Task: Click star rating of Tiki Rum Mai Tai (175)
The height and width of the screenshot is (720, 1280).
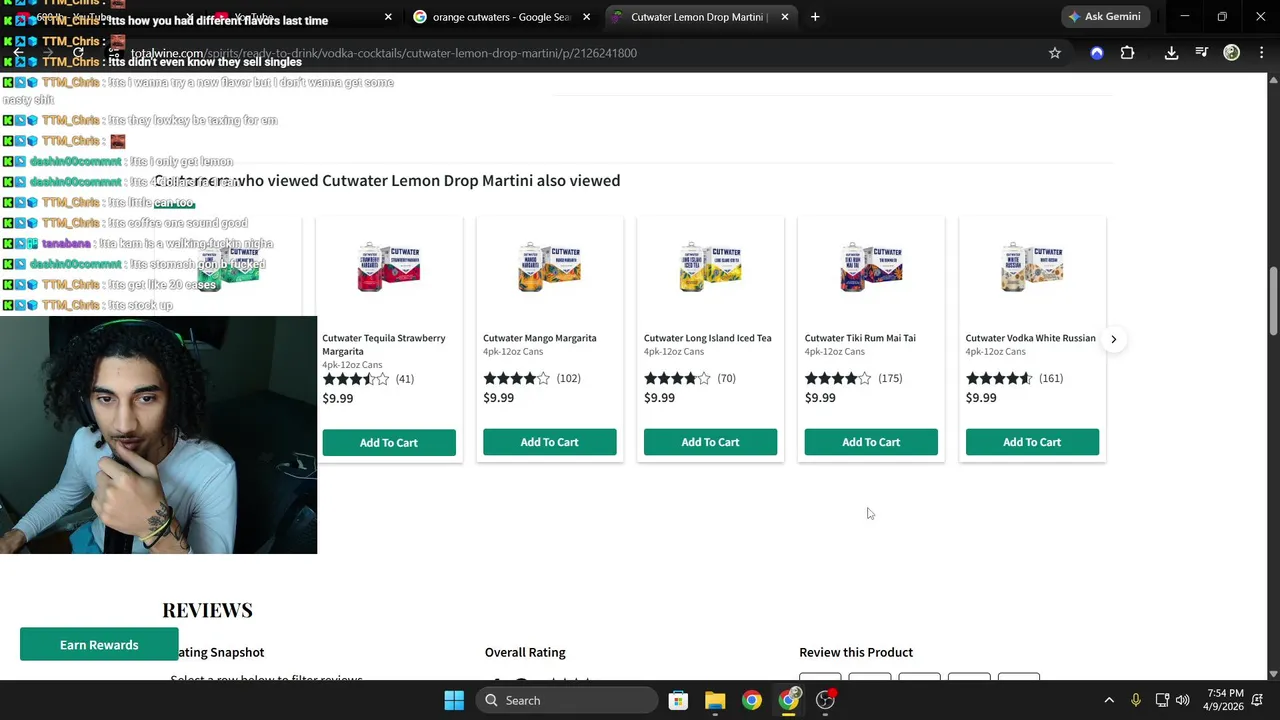Action: pos(838,378)
